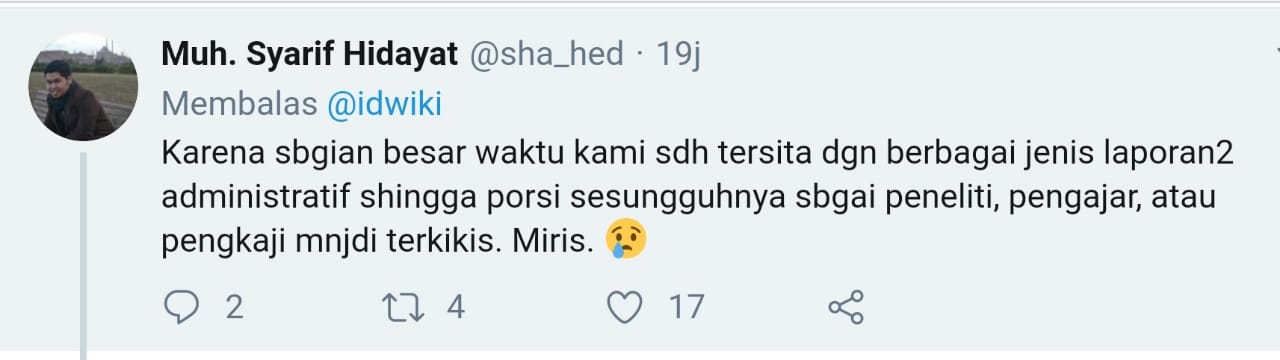Open the @sha_hed handle
1280x360 pixels.
tap(547, 54)
